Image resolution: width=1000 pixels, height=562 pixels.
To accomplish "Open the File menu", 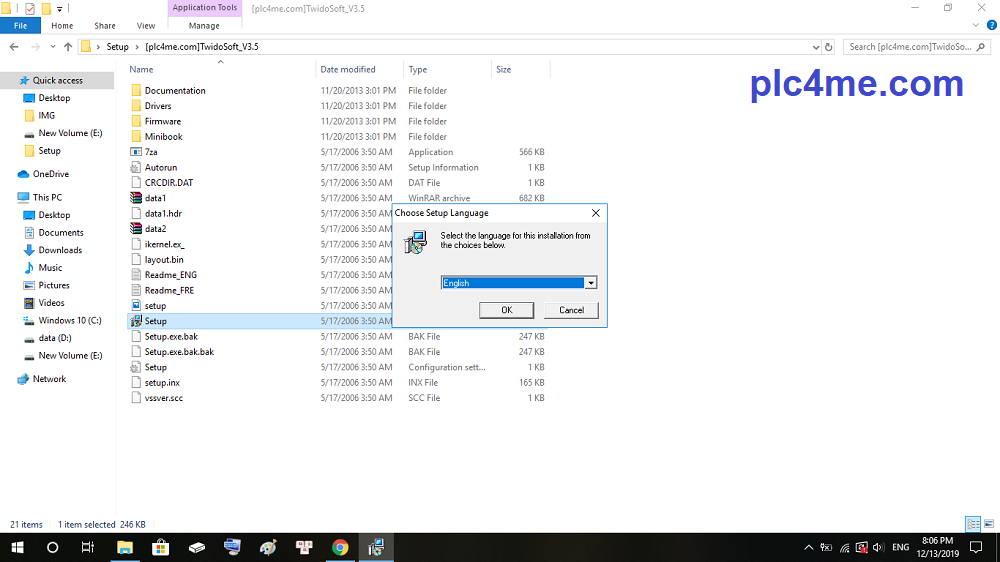I will point(20,26).
